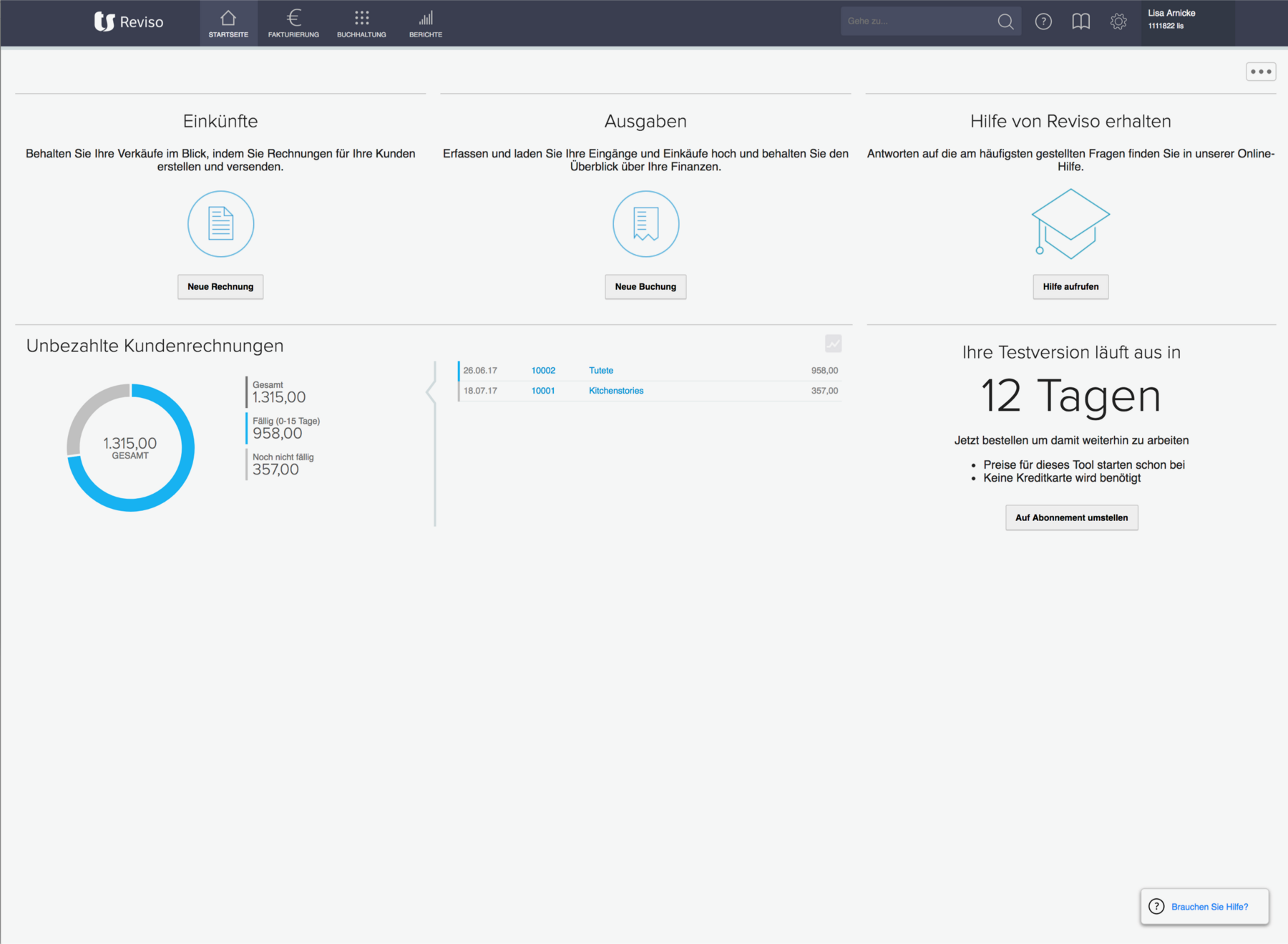Open customer Tutete
This screenshot has height=944, width=1288.
coord(601,371)
